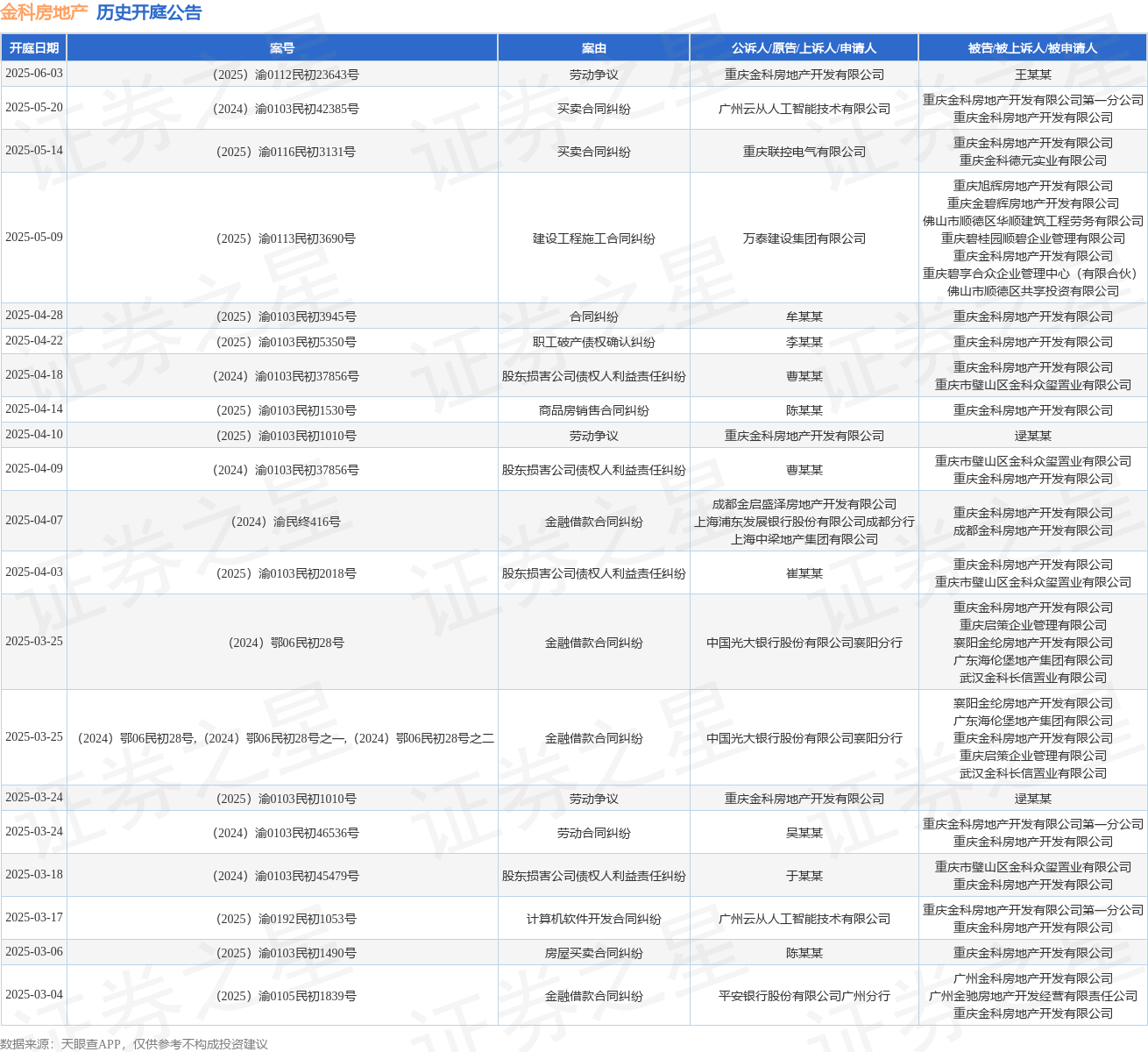Click the 金科房地产 title text

(x=44, y=12)
